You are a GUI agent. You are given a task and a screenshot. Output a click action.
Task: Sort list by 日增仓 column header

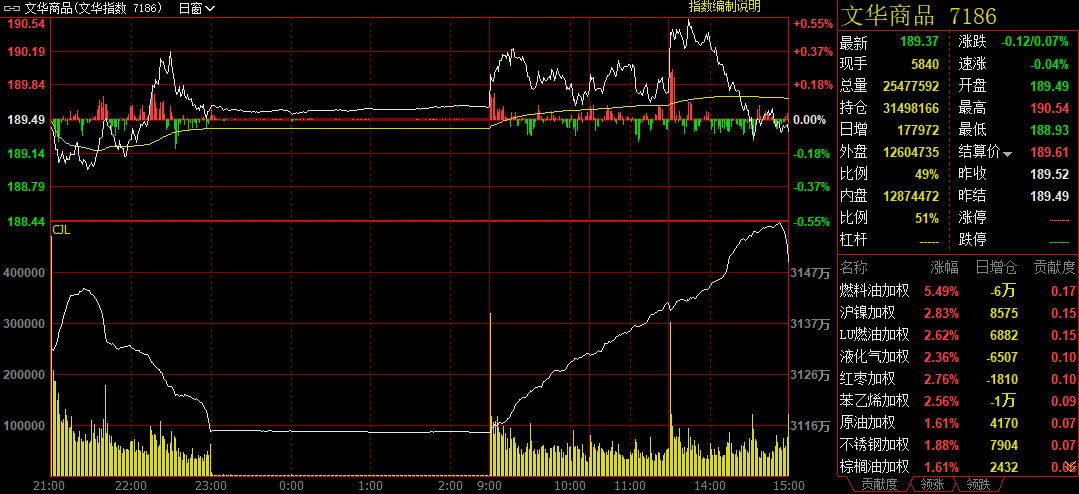(996, 268)
